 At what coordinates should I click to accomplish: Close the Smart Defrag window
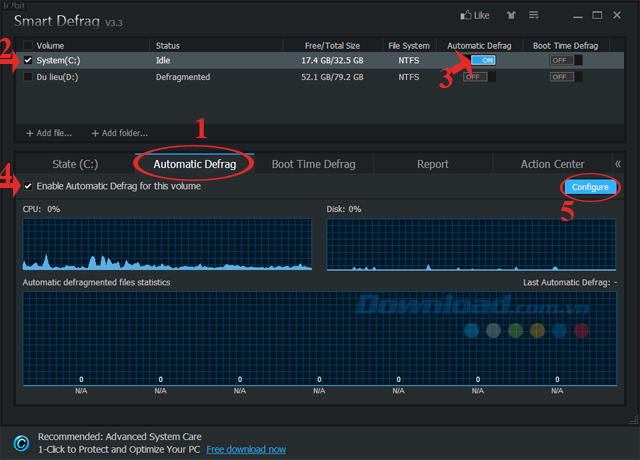pyautogui.click(x=619, y=16)
